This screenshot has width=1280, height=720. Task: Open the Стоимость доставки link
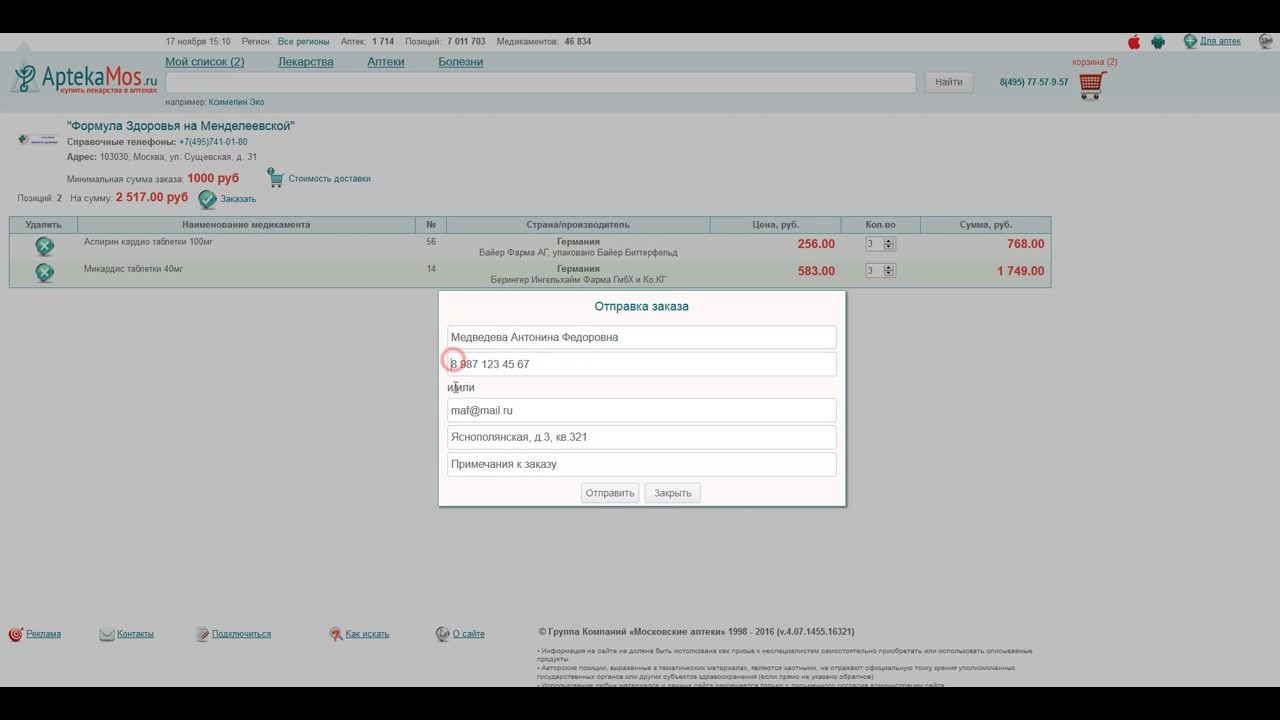coord(329,179)
